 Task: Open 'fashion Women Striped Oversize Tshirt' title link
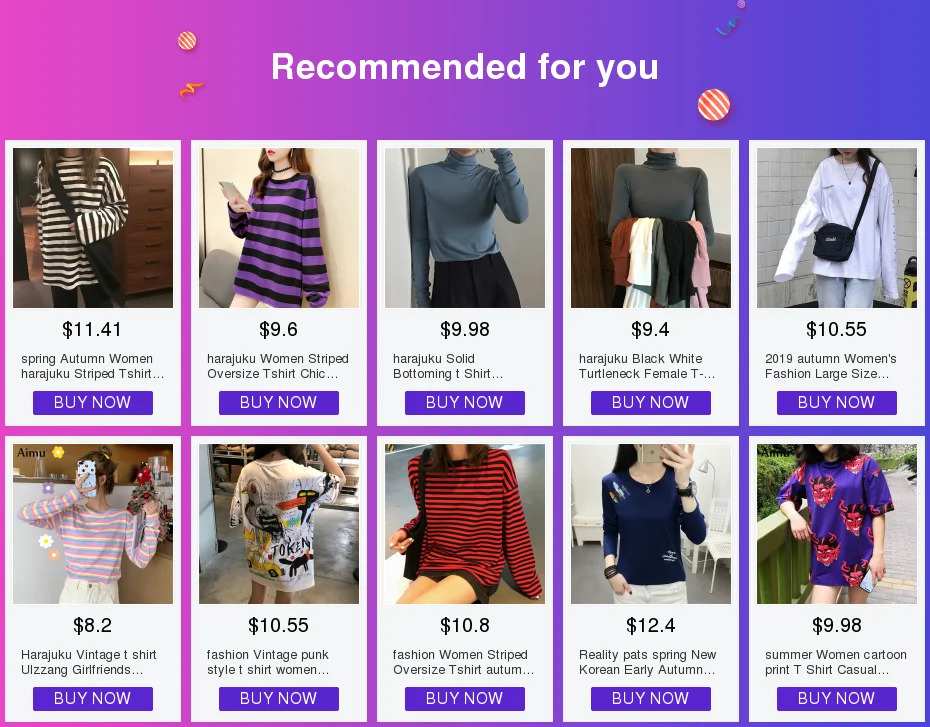pos(463,662)
